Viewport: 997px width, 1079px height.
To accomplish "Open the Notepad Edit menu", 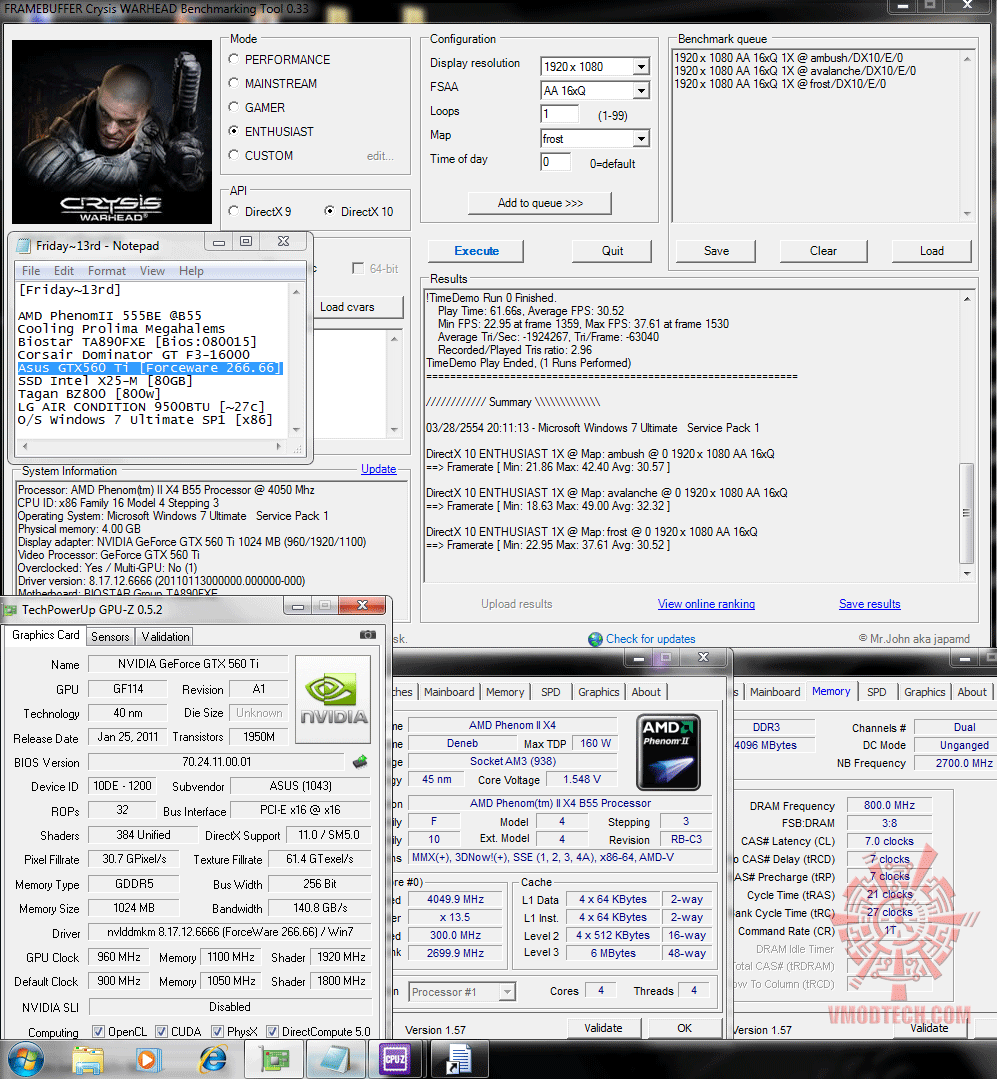I will (64, 271).
